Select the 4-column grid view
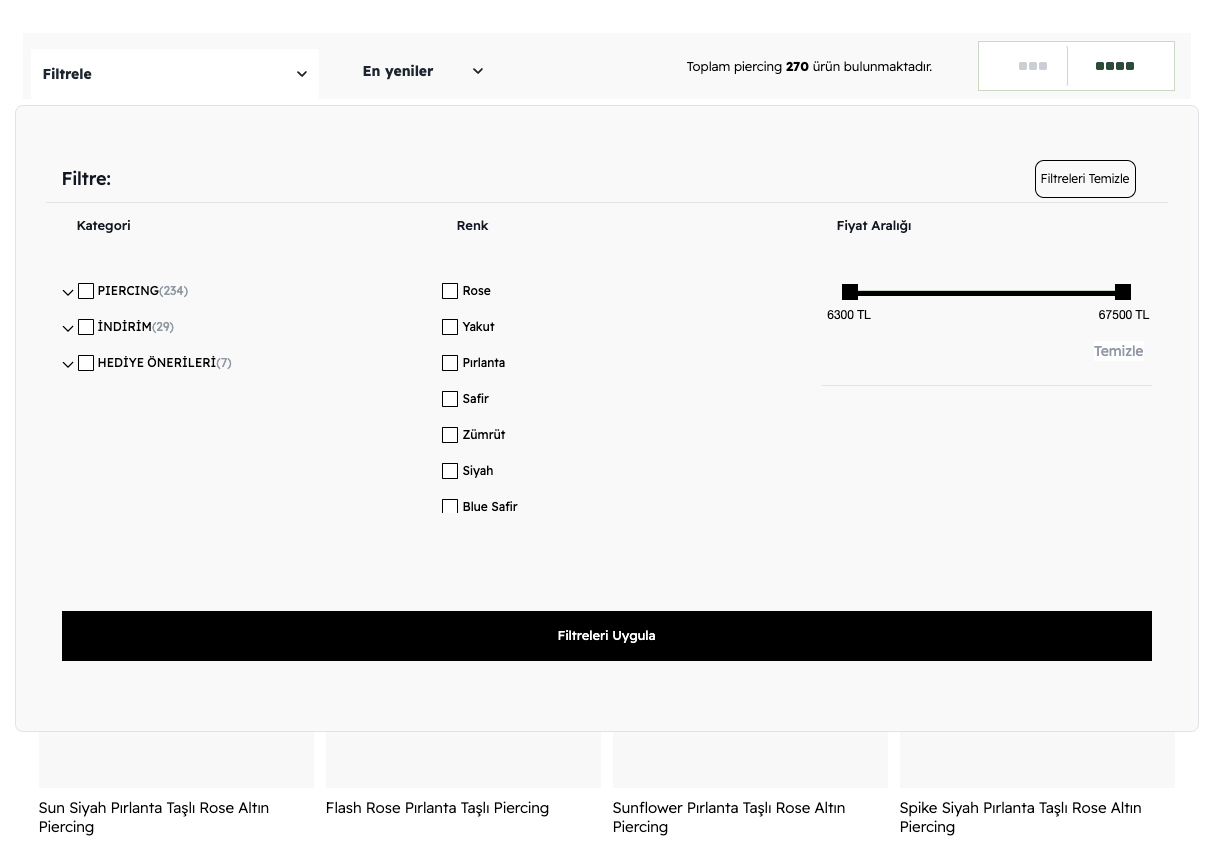This screenshot has width=1214, height=857. point(1114,65)
